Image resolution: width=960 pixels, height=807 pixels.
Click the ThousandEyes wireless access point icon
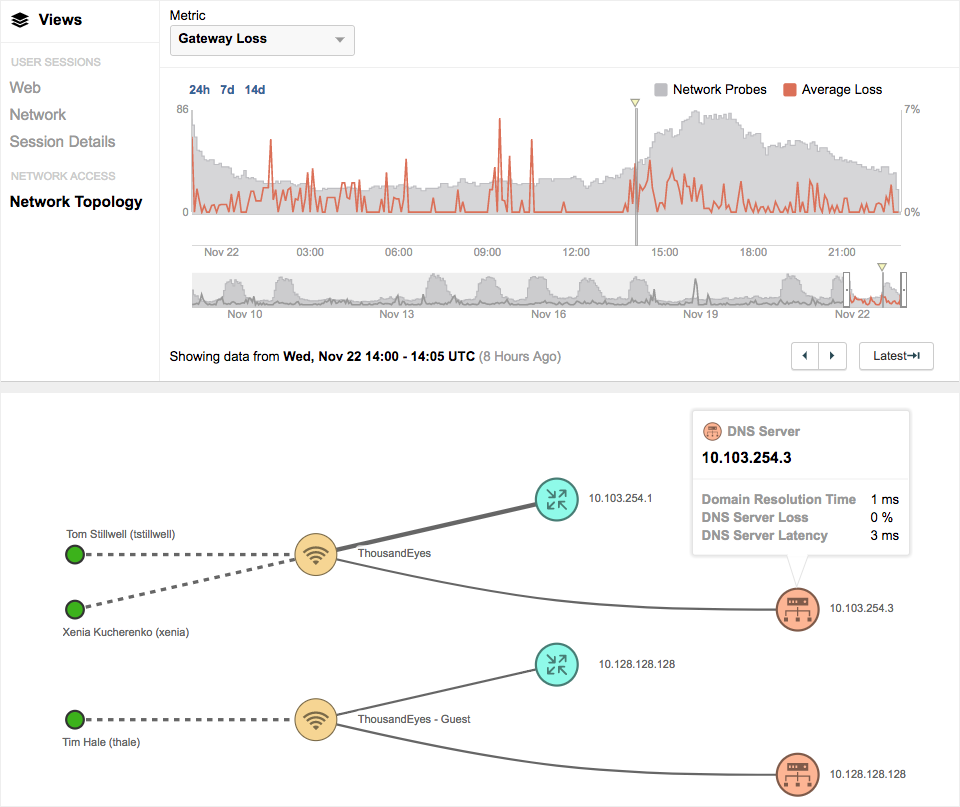[x=316, y=554]
